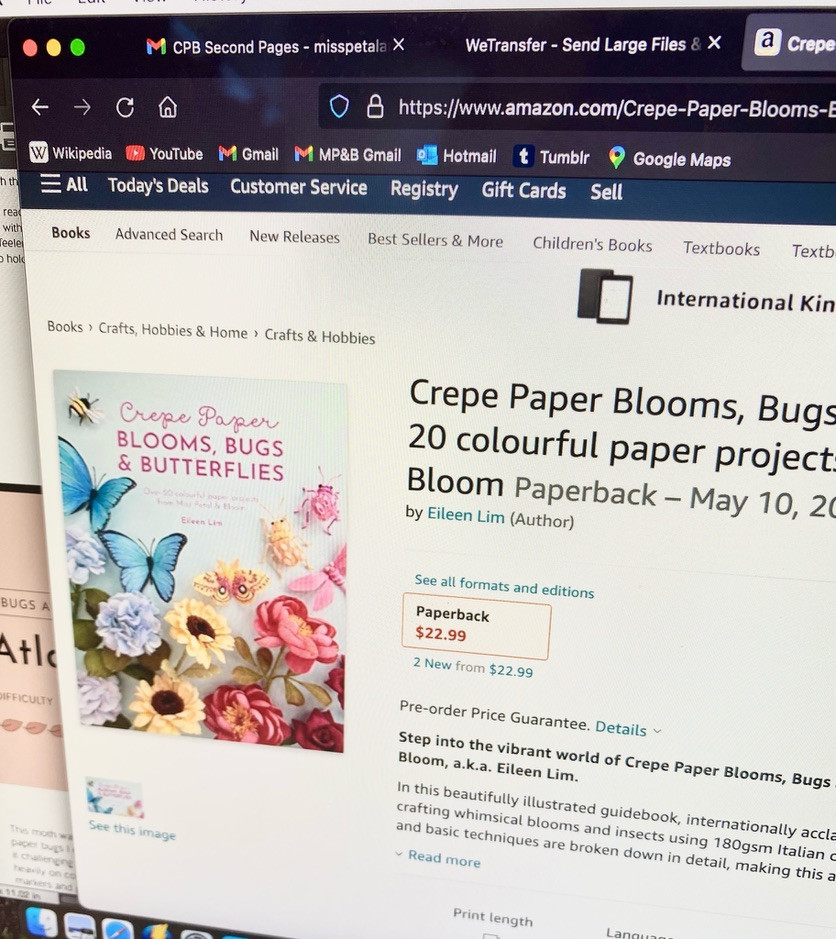Open the Google Maps bookmark
Image resolution: width=836 pixels, height=939 pixels.
tap(670, 159)
